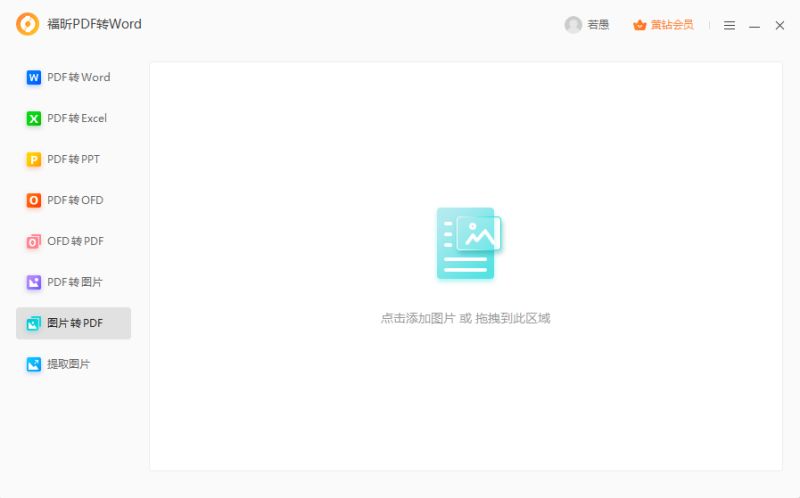
Task: Click the blue W icon for PDF转Word
Action: 34,78
